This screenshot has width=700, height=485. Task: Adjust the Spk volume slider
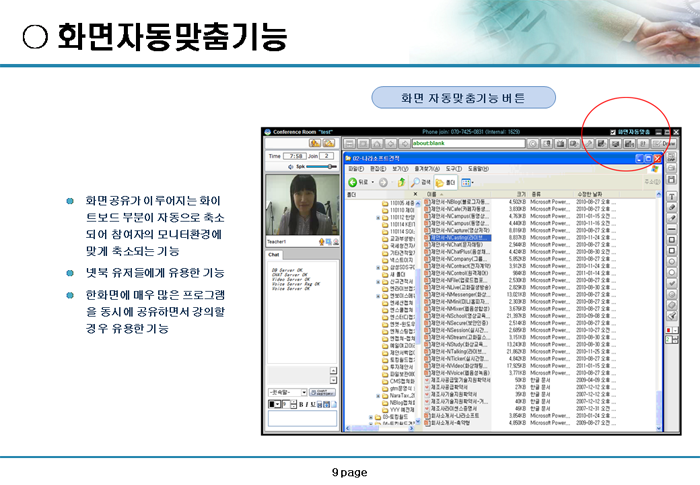pyautogui.click(x=322, y=167)
